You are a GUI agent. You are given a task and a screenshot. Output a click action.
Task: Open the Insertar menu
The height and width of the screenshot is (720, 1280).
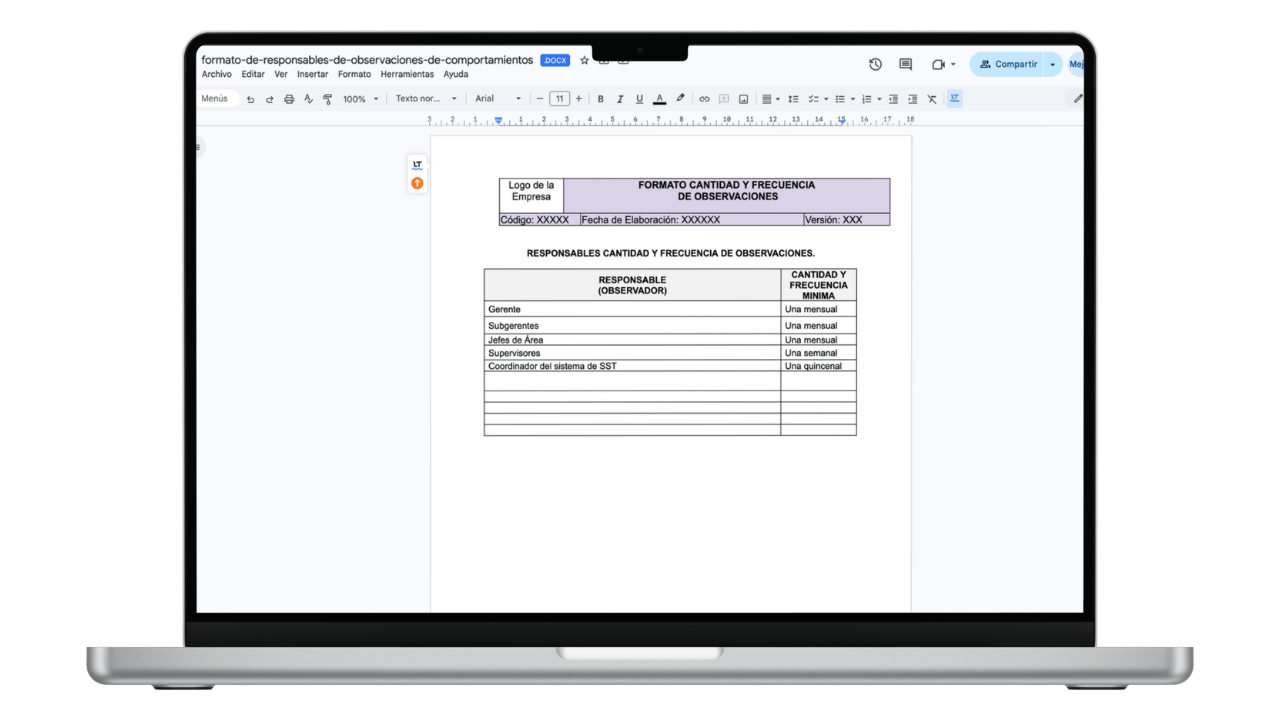[x=312, y=74]
